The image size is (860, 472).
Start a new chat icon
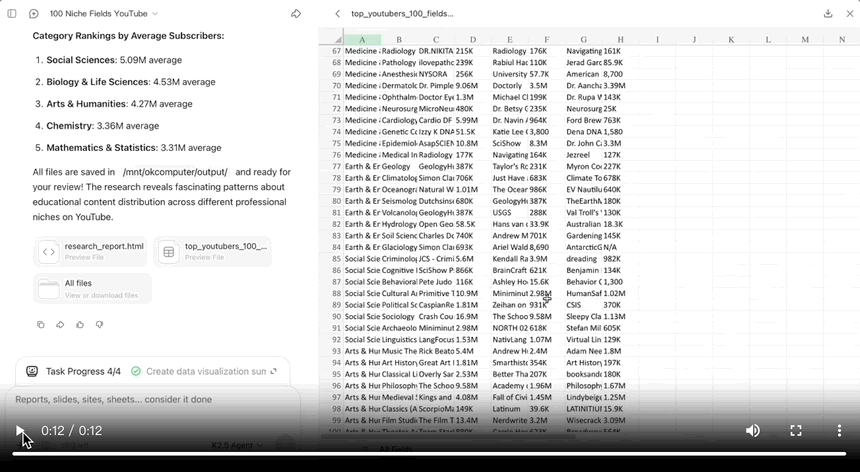pyautogui.click(x=33, y=14)
